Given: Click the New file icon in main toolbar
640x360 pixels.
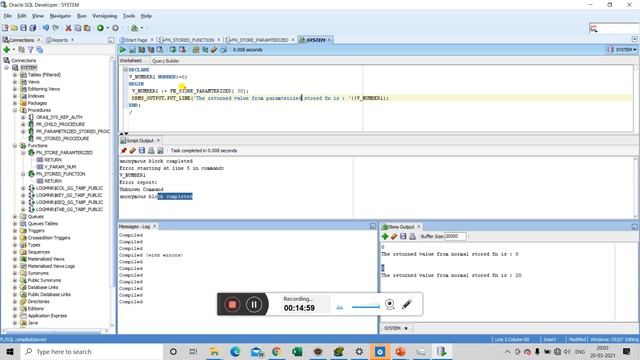Looking at the screenshot, I should [5, 28].
